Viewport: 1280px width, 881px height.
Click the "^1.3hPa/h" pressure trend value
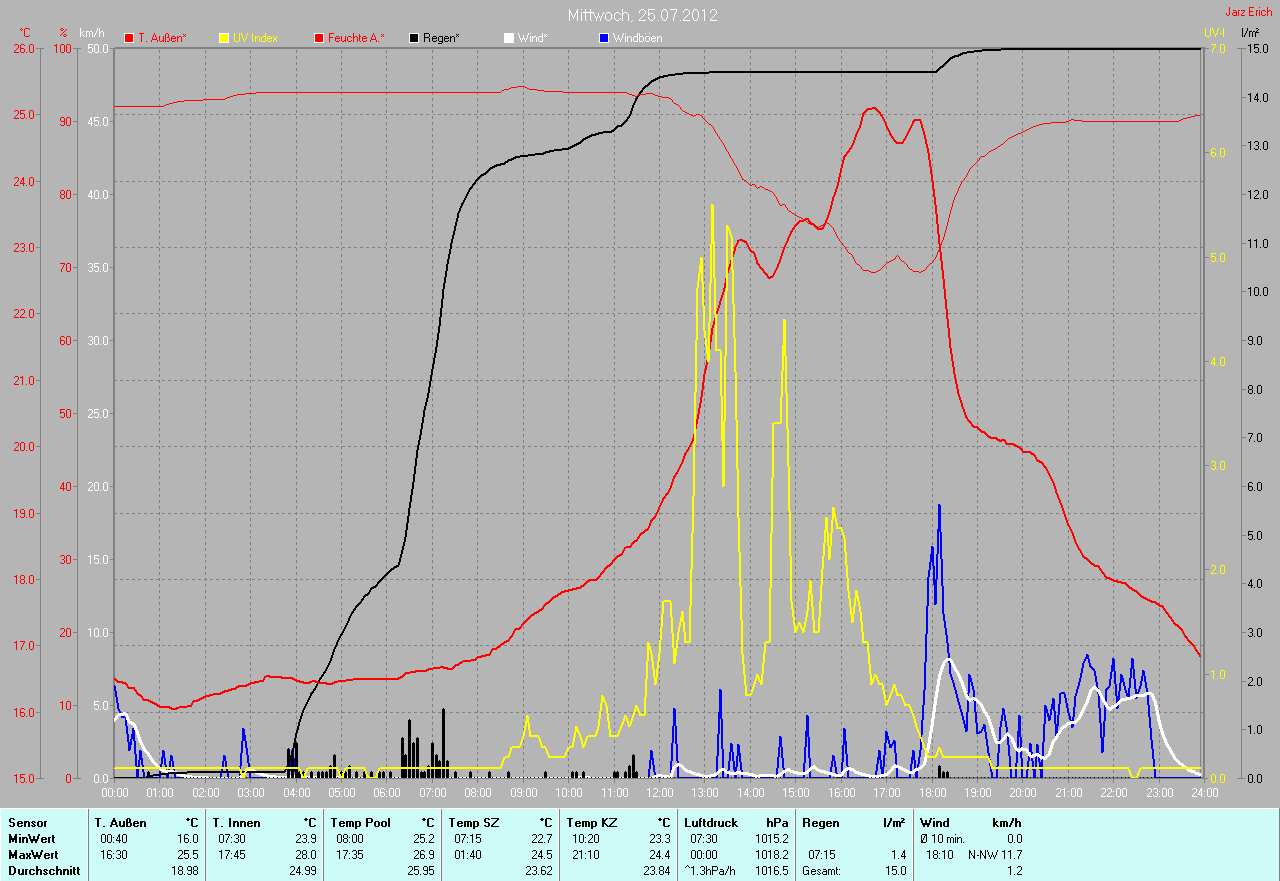[x=711, y=871]
